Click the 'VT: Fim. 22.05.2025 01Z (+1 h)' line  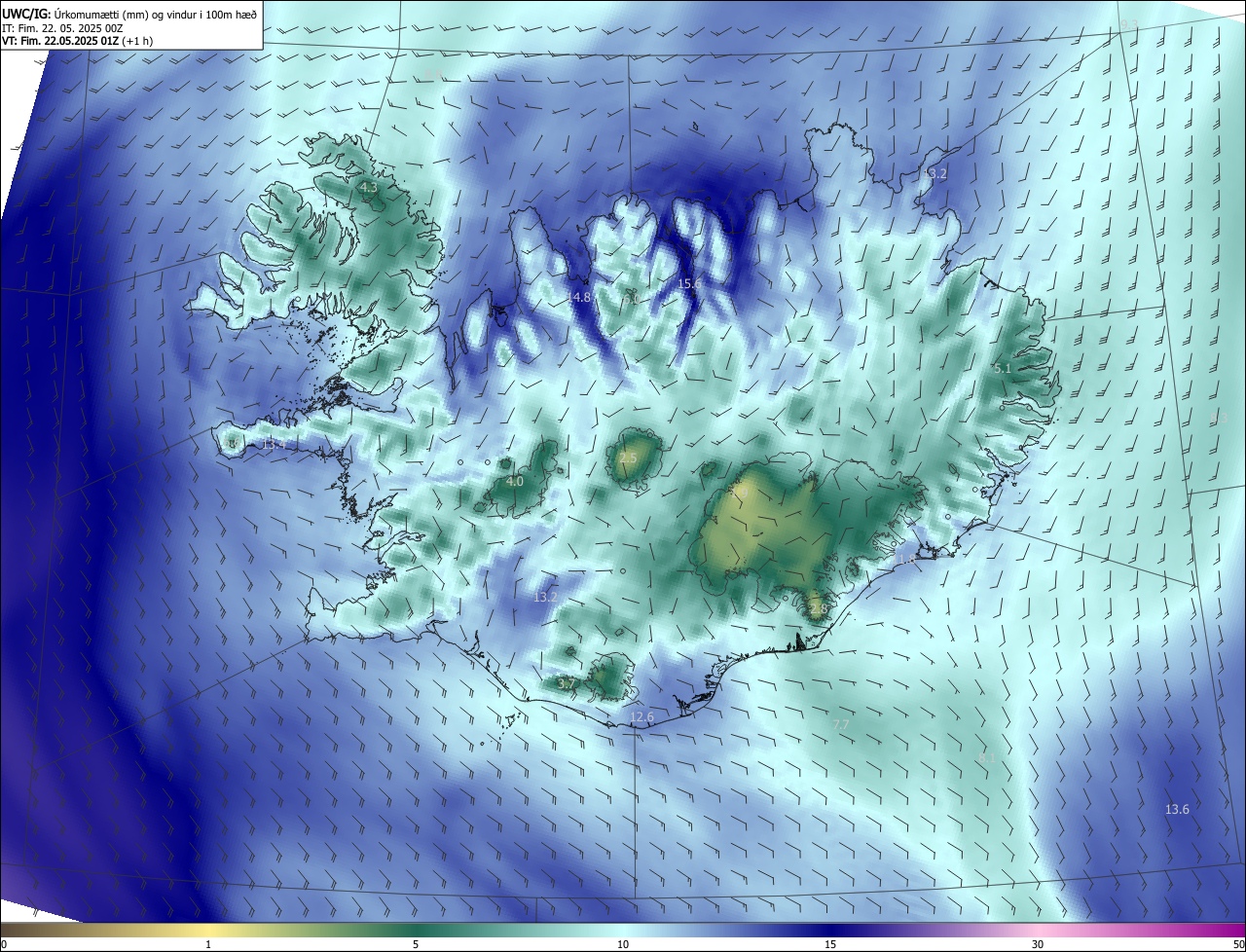(x=78, y=41)
